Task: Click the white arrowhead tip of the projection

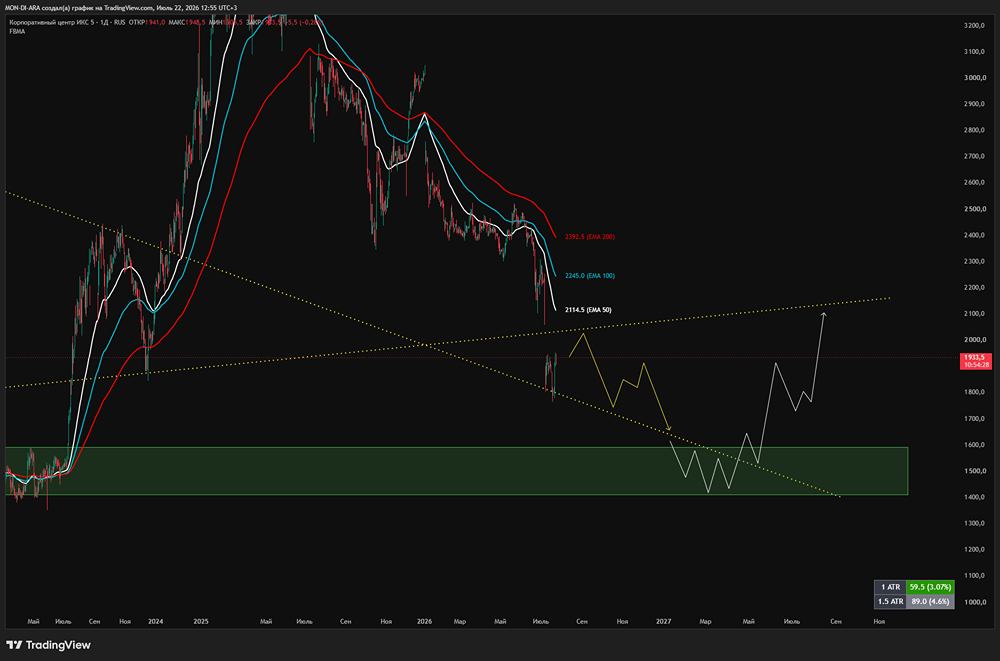Action: point(823,315)
